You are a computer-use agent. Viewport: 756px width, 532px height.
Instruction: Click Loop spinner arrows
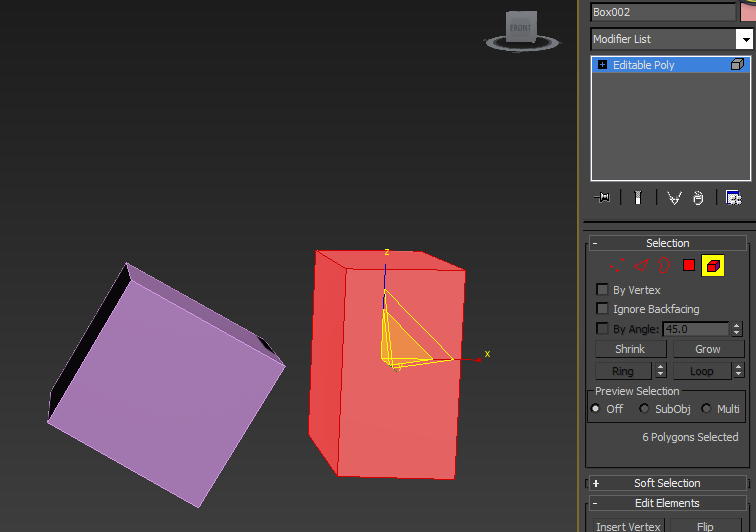(738, 370)
